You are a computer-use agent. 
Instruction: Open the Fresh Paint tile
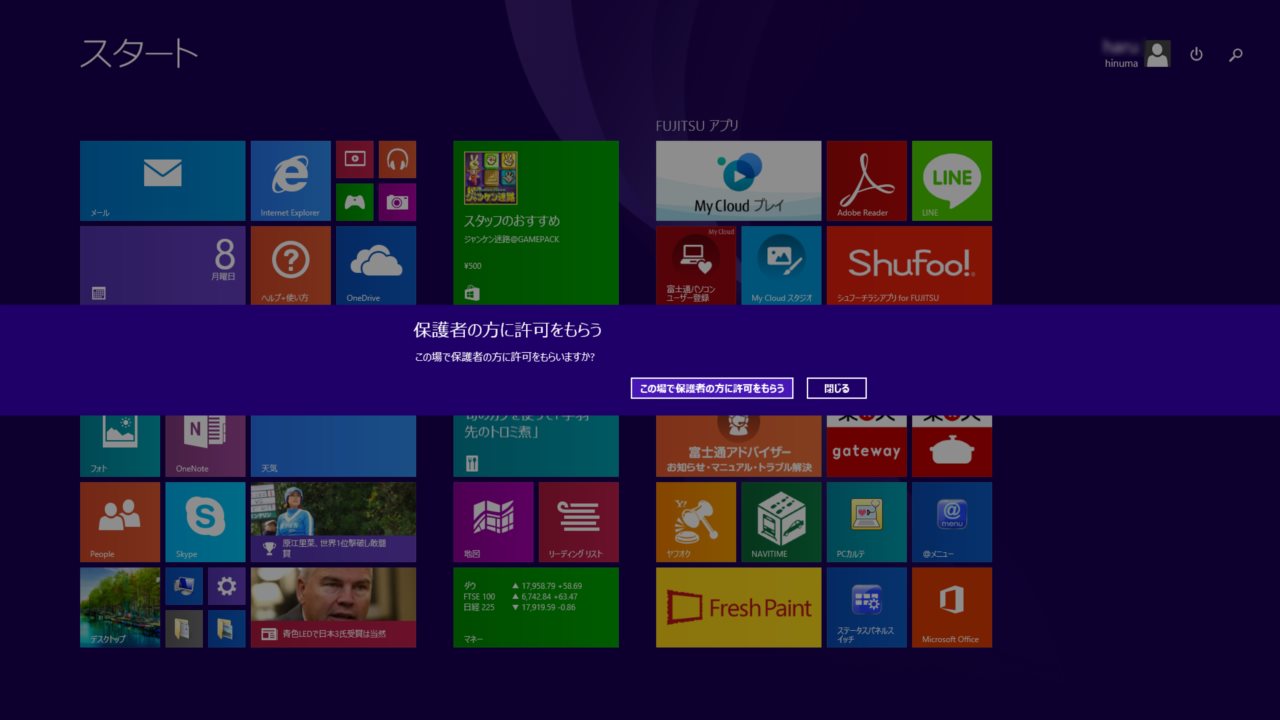738,607
